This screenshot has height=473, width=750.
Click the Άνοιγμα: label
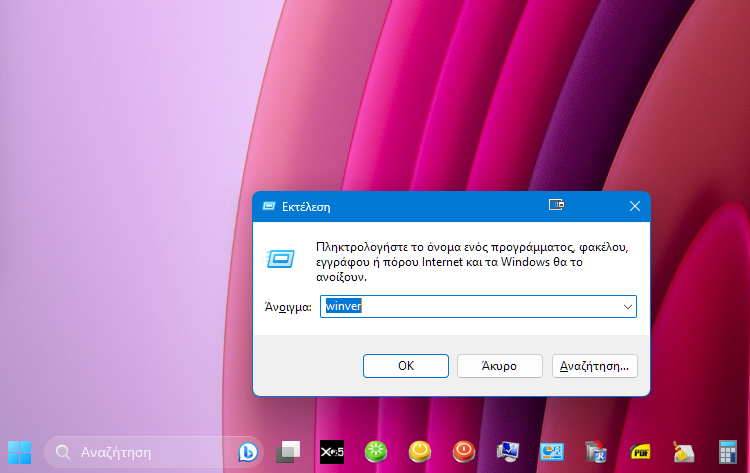coord(288,307)
